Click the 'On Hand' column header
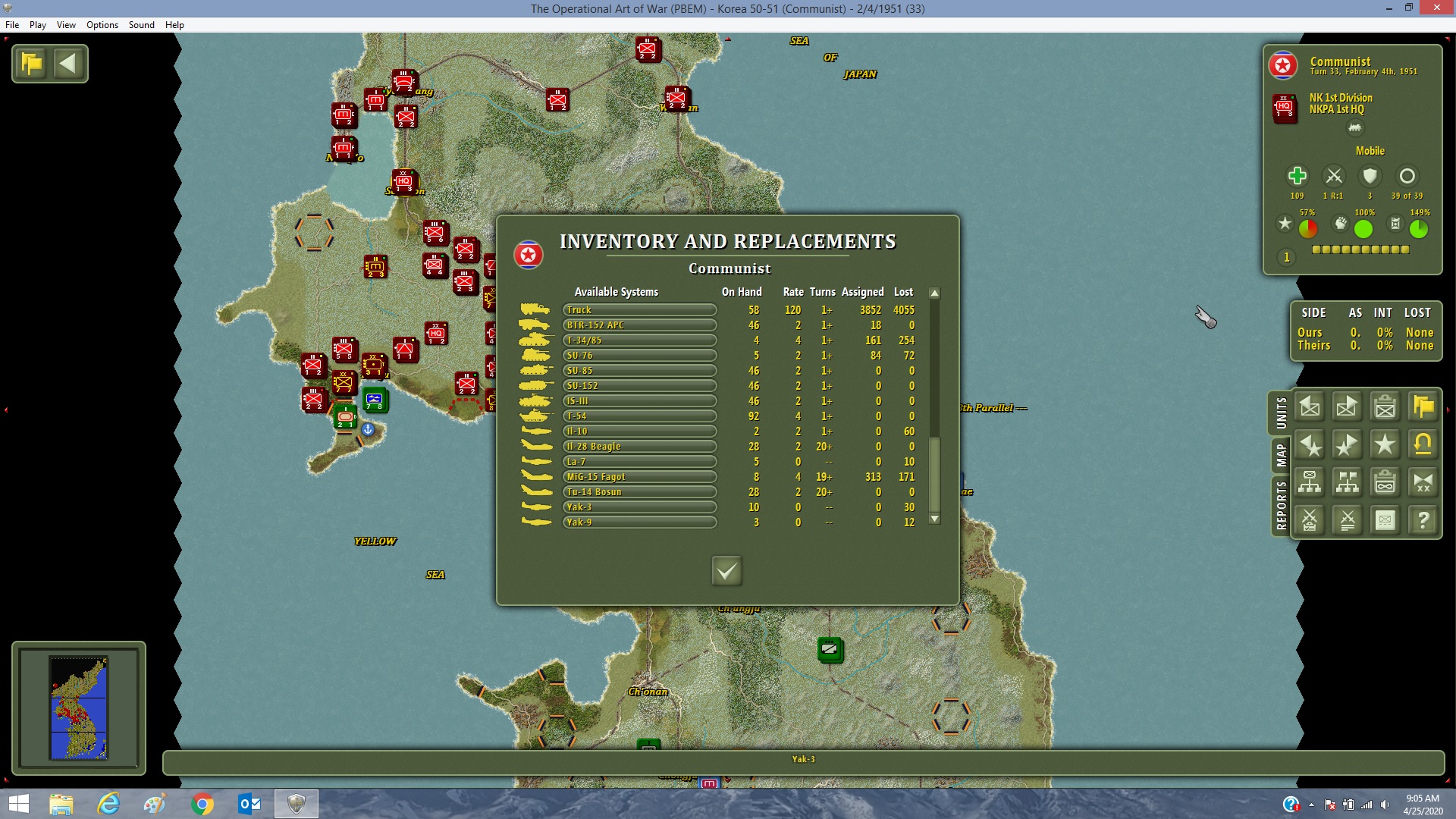1456x819 pixels. [x=742, y=292]
